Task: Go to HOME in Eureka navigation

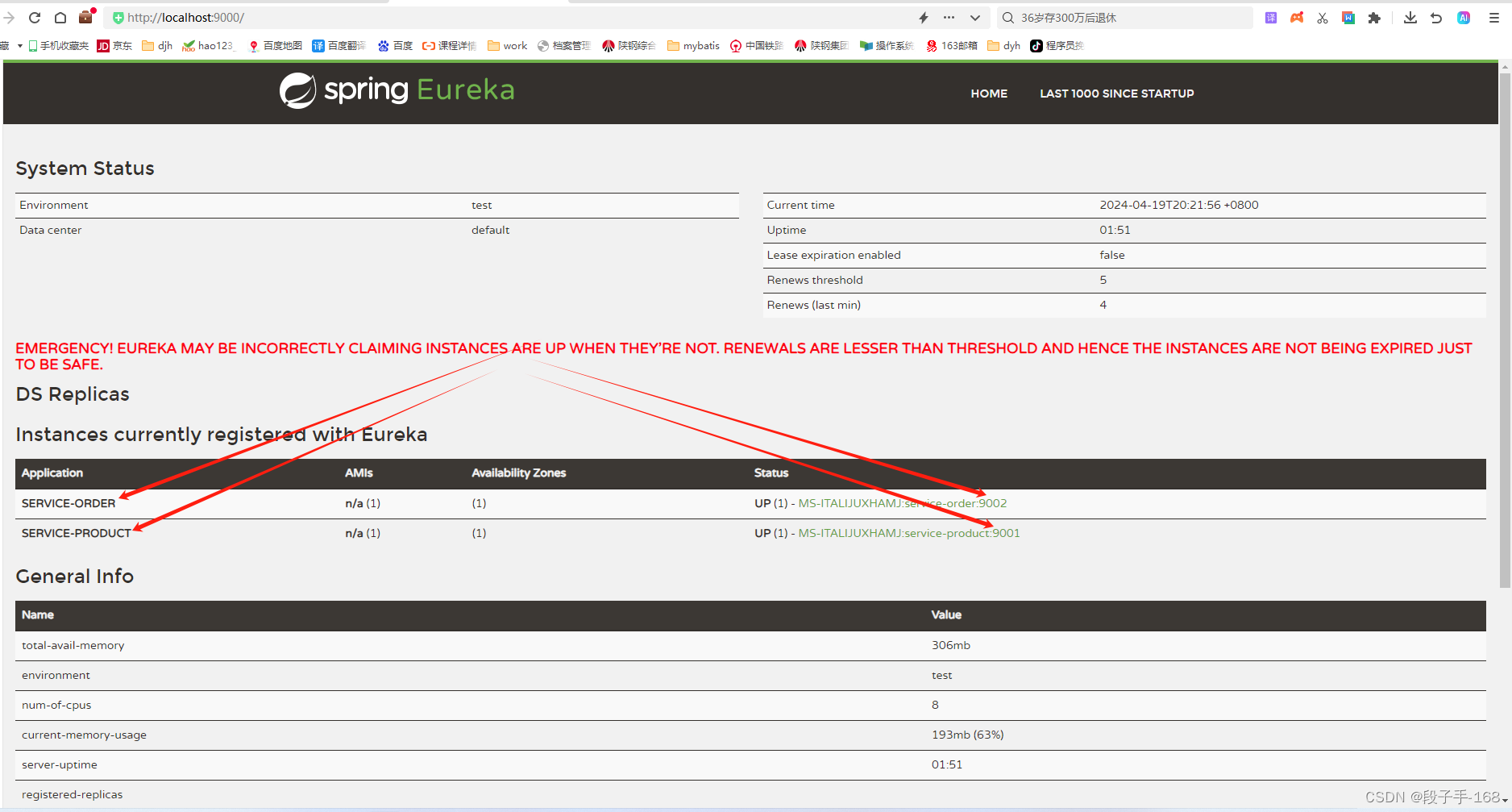Action: 989,94
